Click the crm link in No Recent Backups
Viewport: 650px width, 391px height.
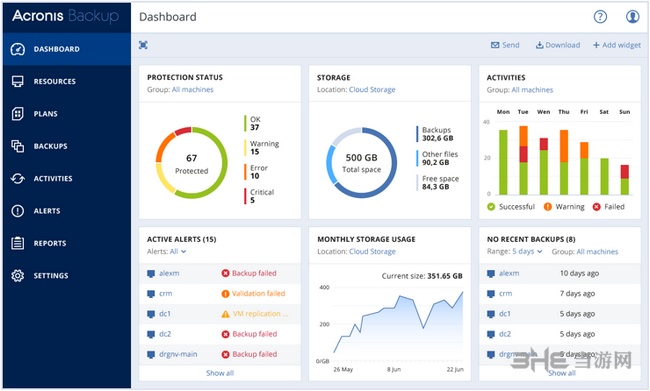pyautogui.click(x=505, y=294)
